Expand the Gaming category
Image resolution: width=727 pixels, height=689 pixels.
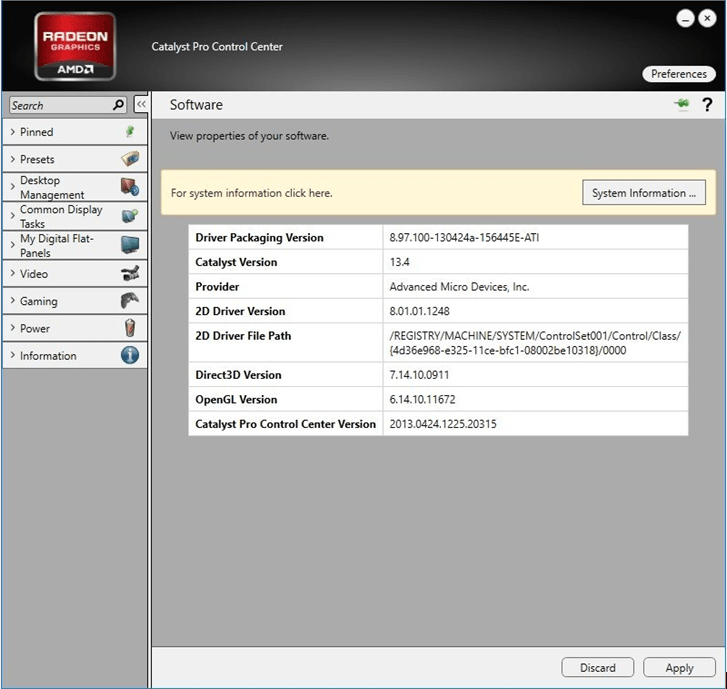(40, 301)
